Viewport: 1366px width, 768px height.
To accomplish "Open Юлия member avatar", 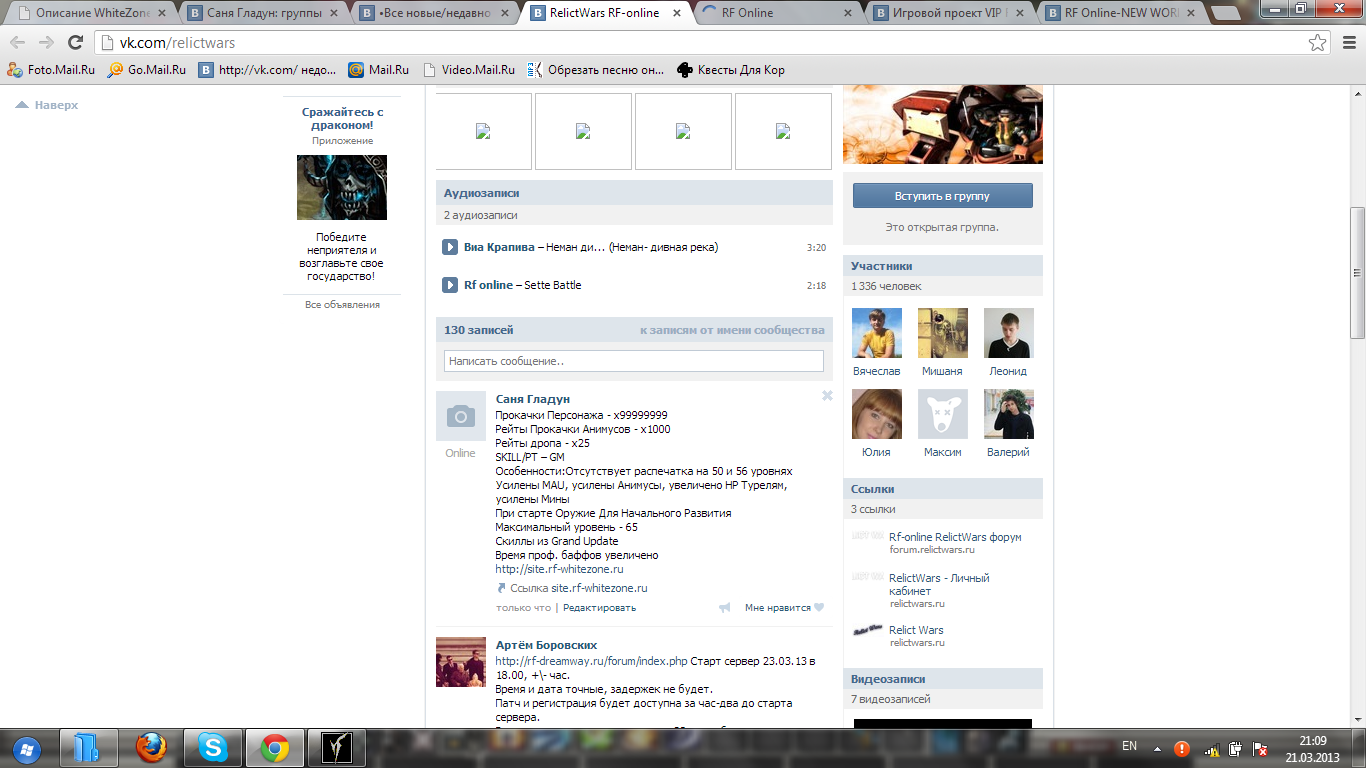I will (877, 414).
